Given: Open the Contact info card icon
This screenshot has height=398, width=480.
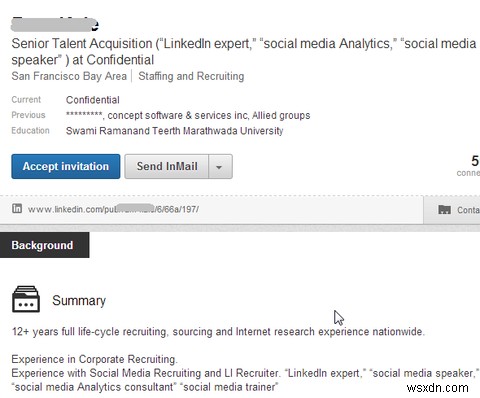Looking at the screenshot, I should click(x=444, y=209).
